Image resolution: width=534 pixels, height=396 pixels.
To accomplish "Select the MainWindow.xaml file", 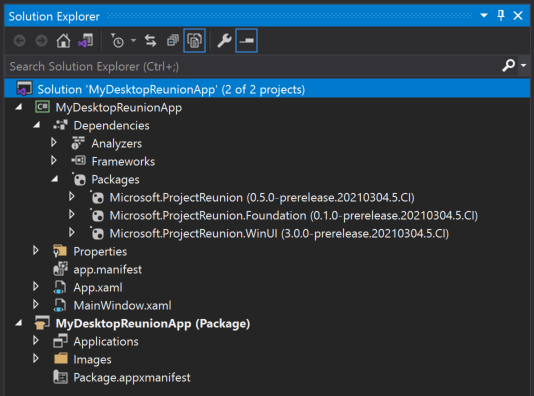I will (x=122, y=305).
